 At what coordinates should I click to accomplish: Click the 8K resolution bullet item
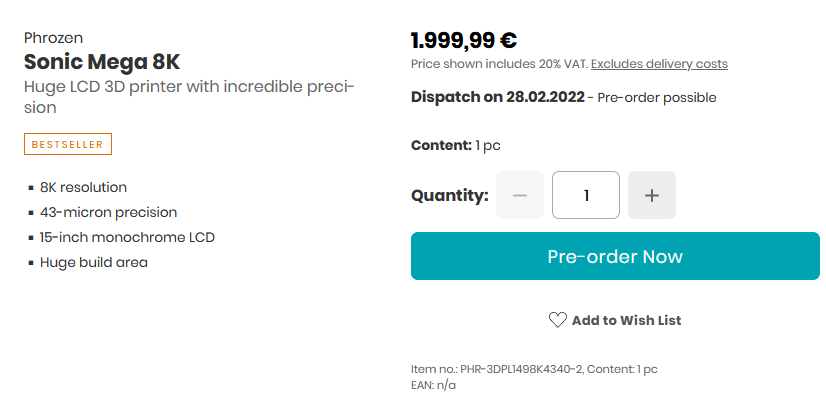[83, 187]
